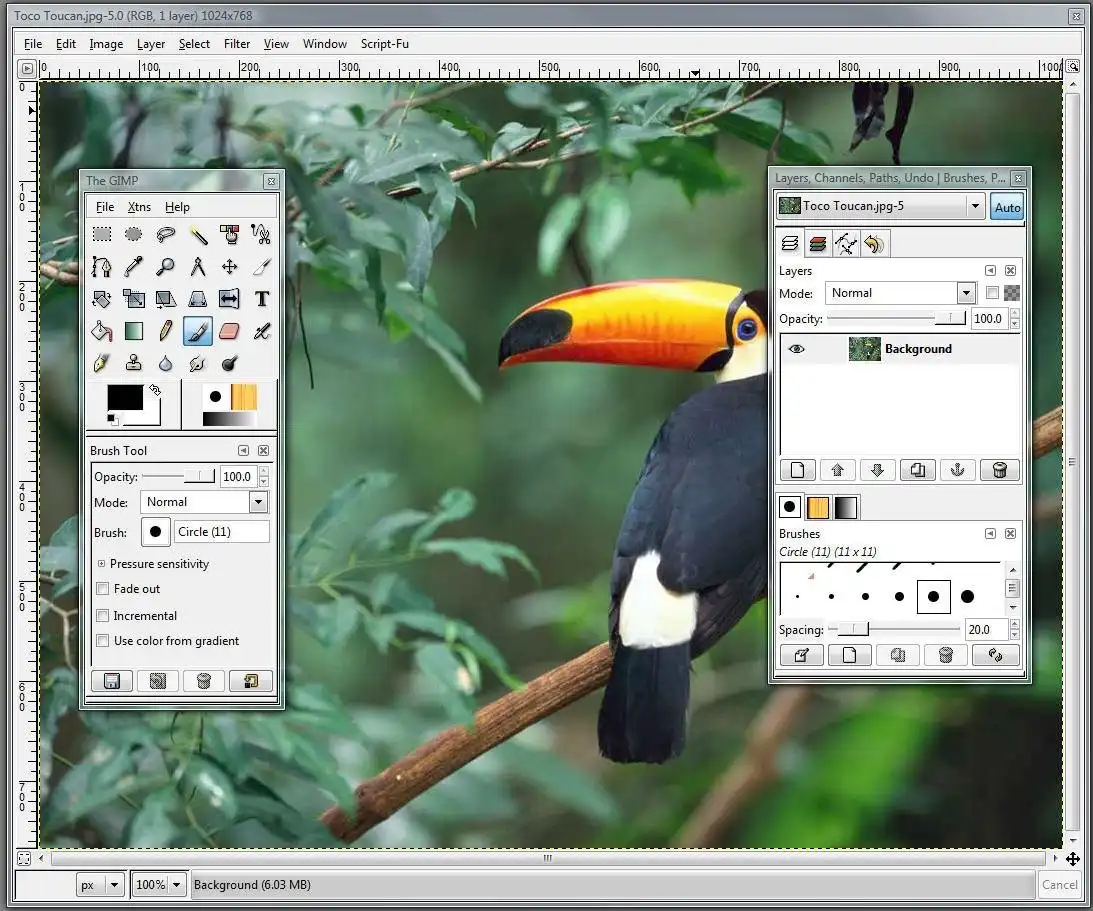Choose the Bucket Fill tool
This screenshot has height=911, width=1093.
pyautogui.click(x=102, y=331)
